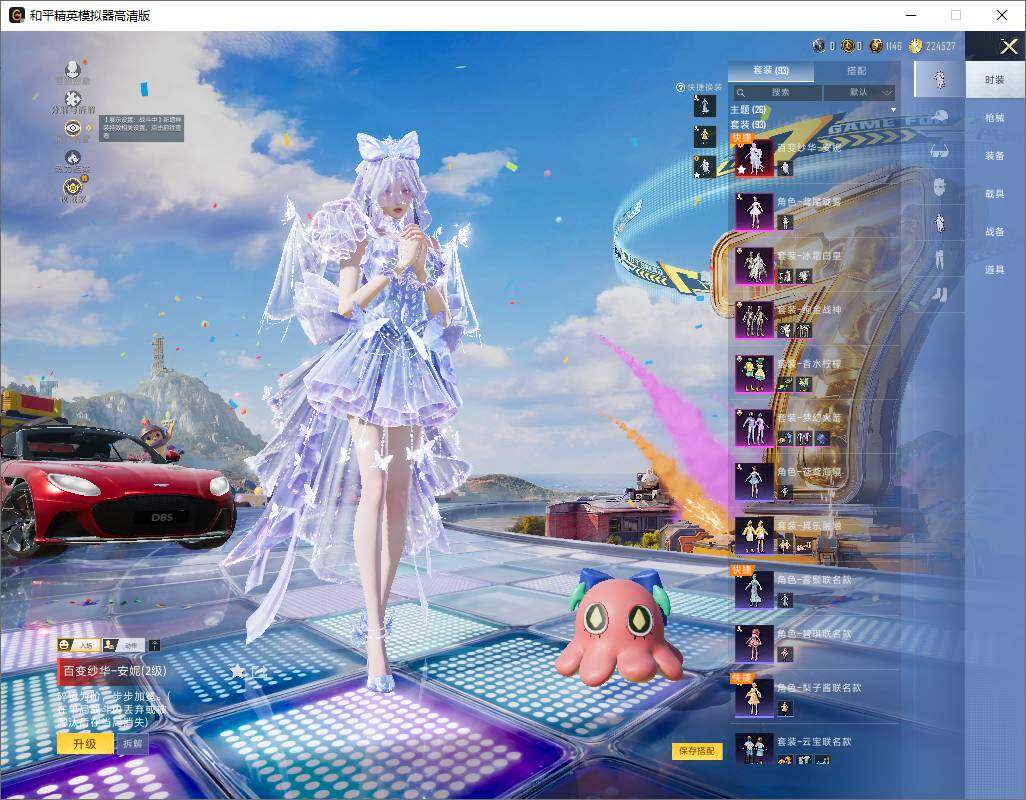The height and width of the screenshot is (800, 1026).
Task: Open the 默认 sort dropdown
Action: coord(860,92)
